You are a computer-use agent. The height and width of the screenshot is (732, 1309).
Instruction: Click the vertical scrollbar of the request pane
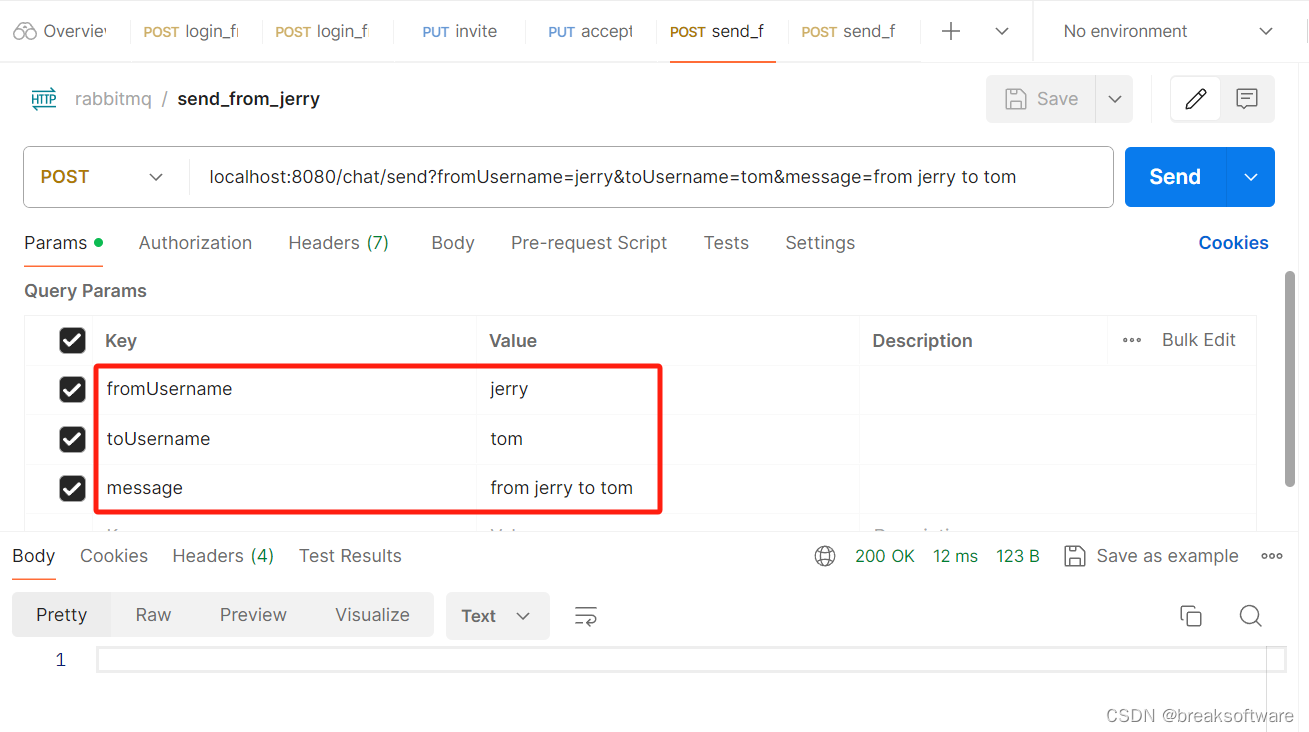click(x=1289, y=378)
